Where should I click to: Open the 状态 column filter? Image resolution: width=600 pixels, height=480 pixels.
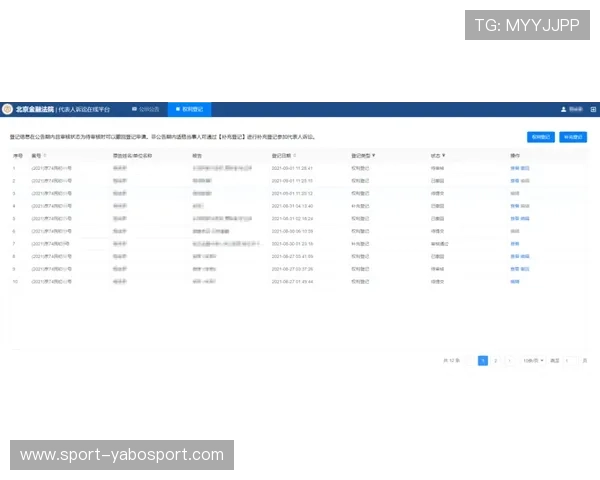(444, 156)
